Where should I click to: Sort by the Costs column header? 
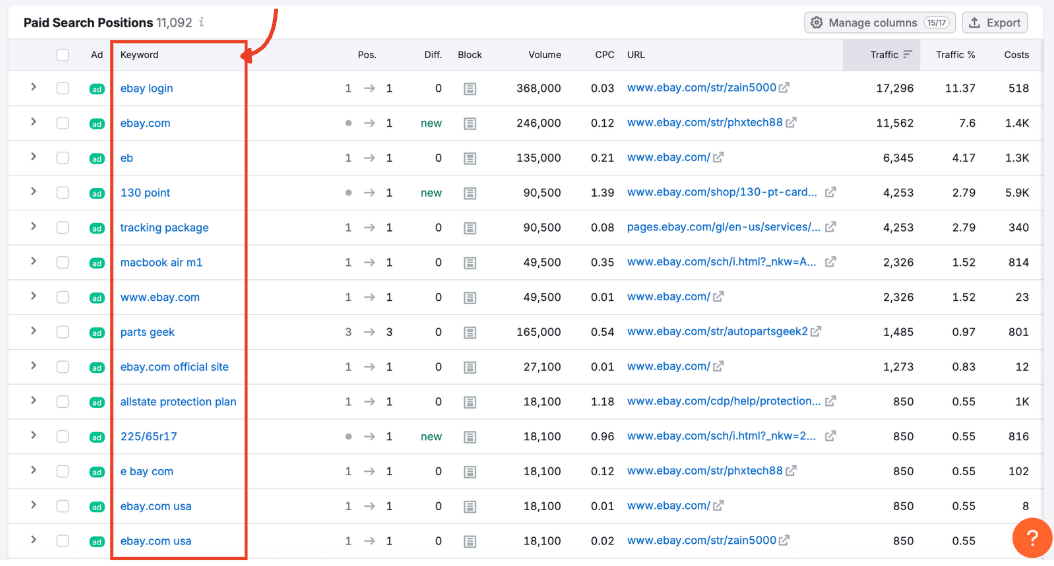pyautogui.click(x=1016, y=55)
